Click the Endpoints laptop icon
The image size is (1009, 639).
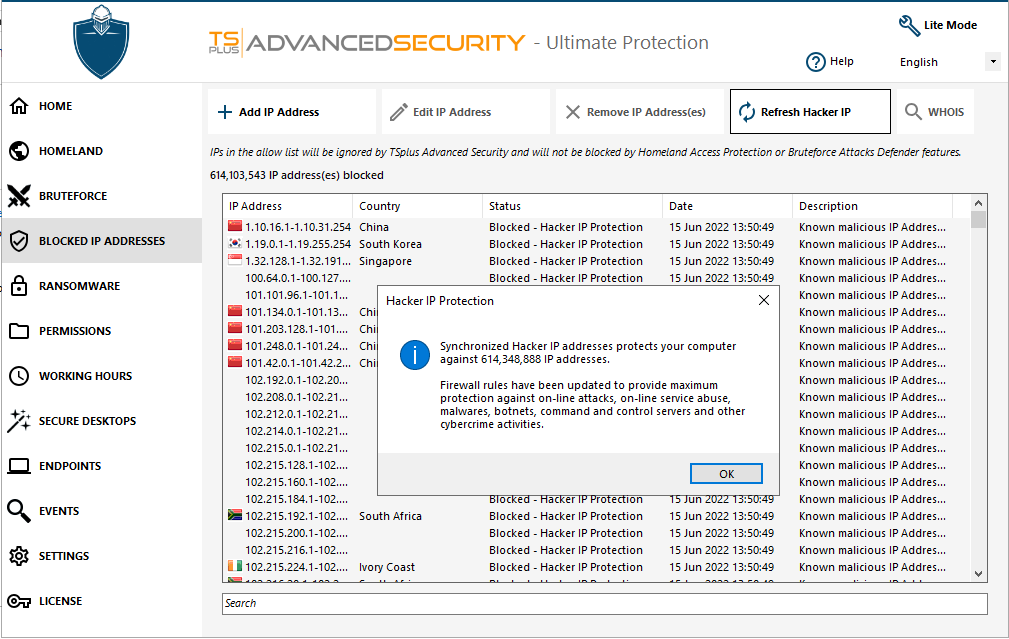pos(19,466)
